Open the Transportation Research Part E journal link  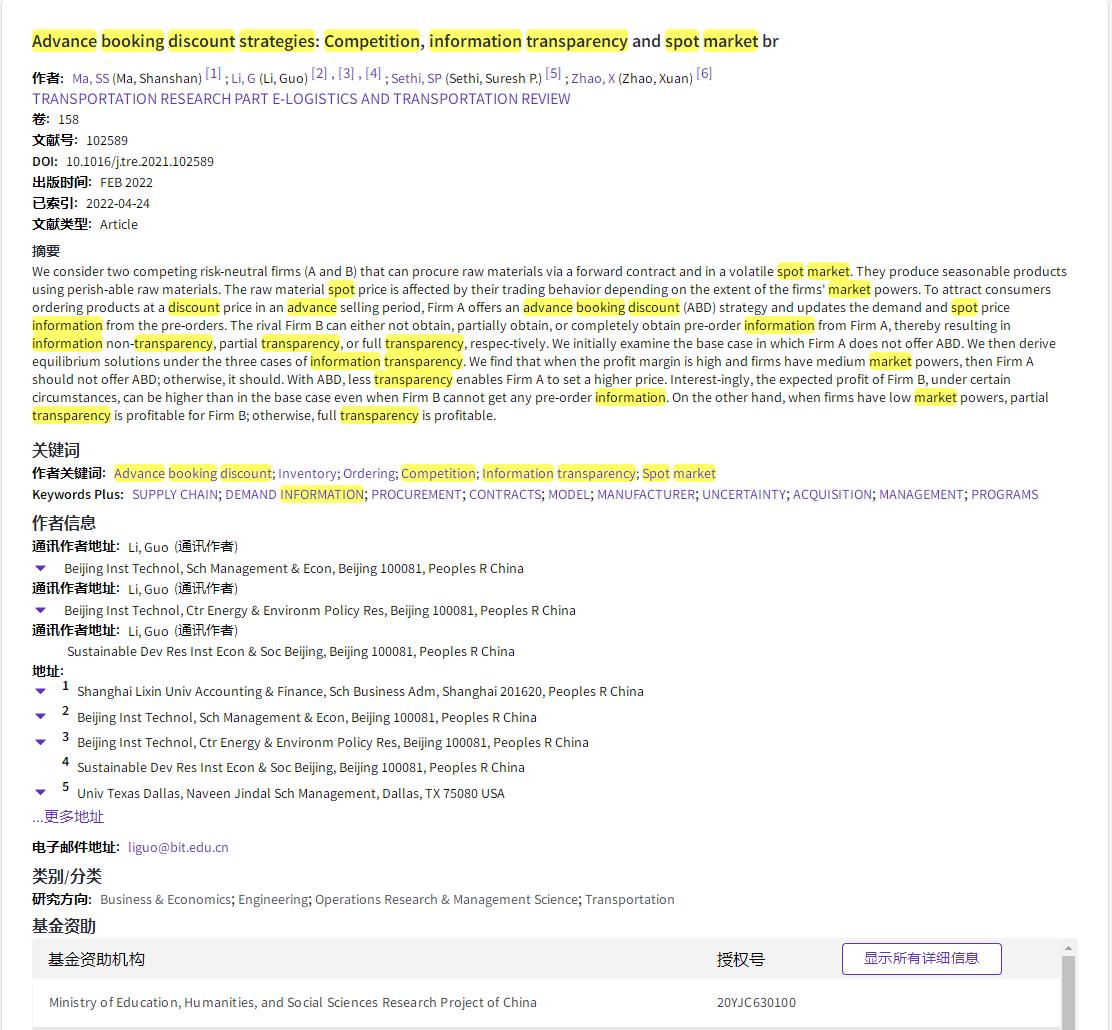pos(301,99)
